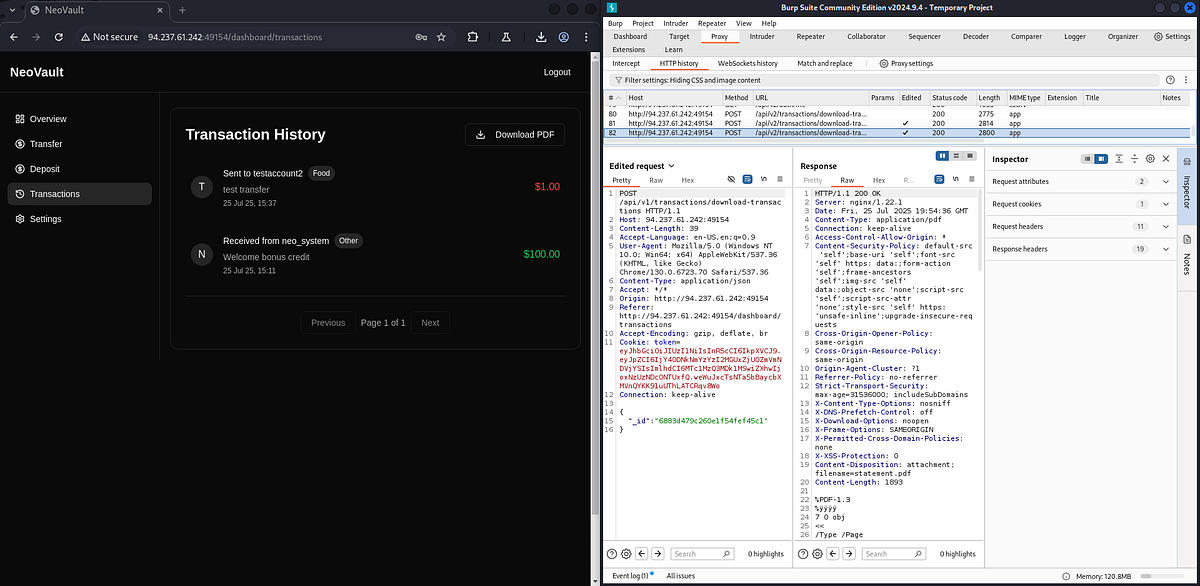1200x586 pixels.
Task: Click the Download PDF button
Action: [x=514, y=135]
